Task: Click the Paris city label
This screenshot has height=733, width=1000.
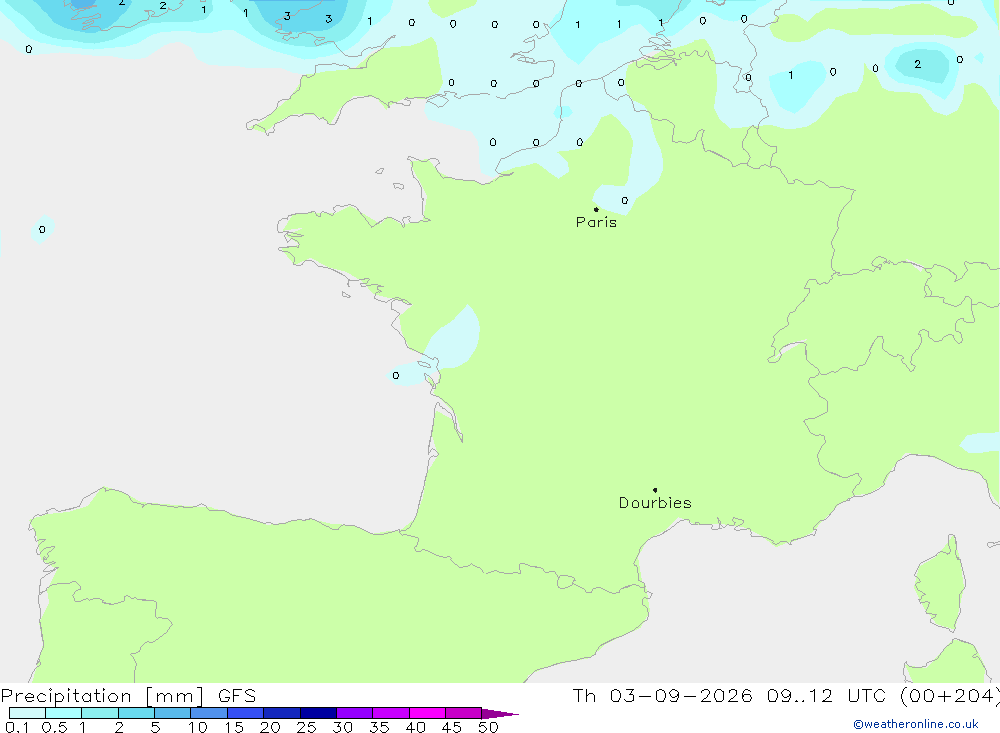Action: tap(596, 222)
